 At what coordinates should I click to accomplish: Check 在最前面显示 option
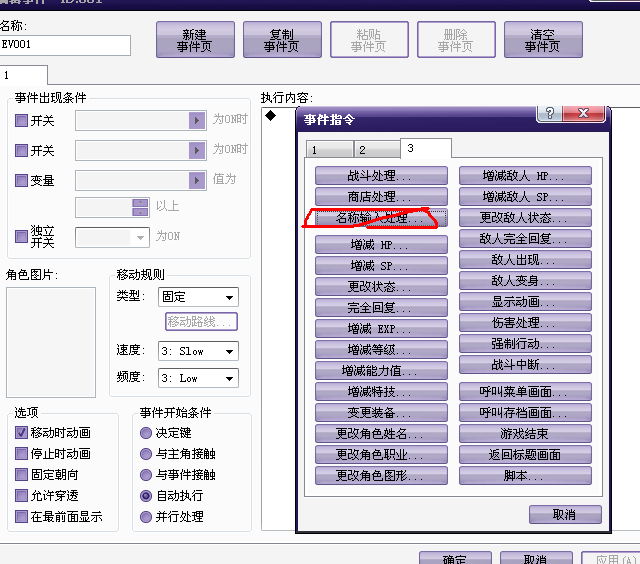pyautogui.click(x=21, y=517)
